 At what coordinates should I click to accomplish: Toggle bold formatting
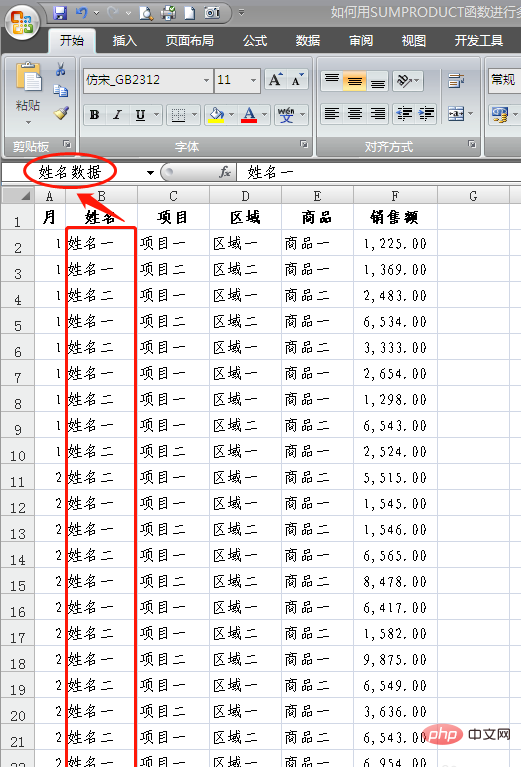coord(94,115)
